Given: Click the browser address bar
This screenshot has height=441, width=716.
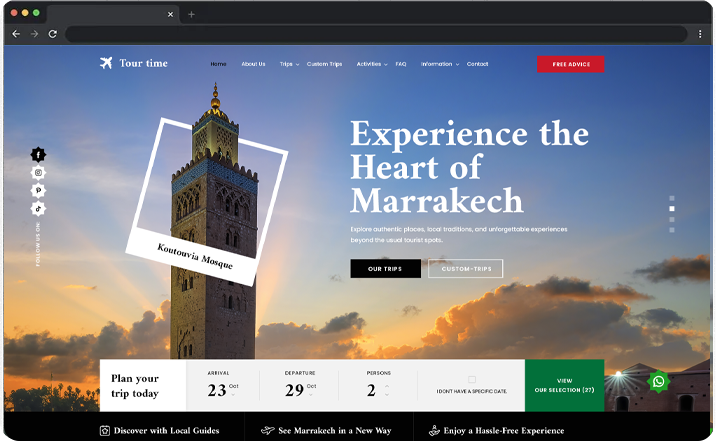Looking at the screenshot, I should [376, 34].
